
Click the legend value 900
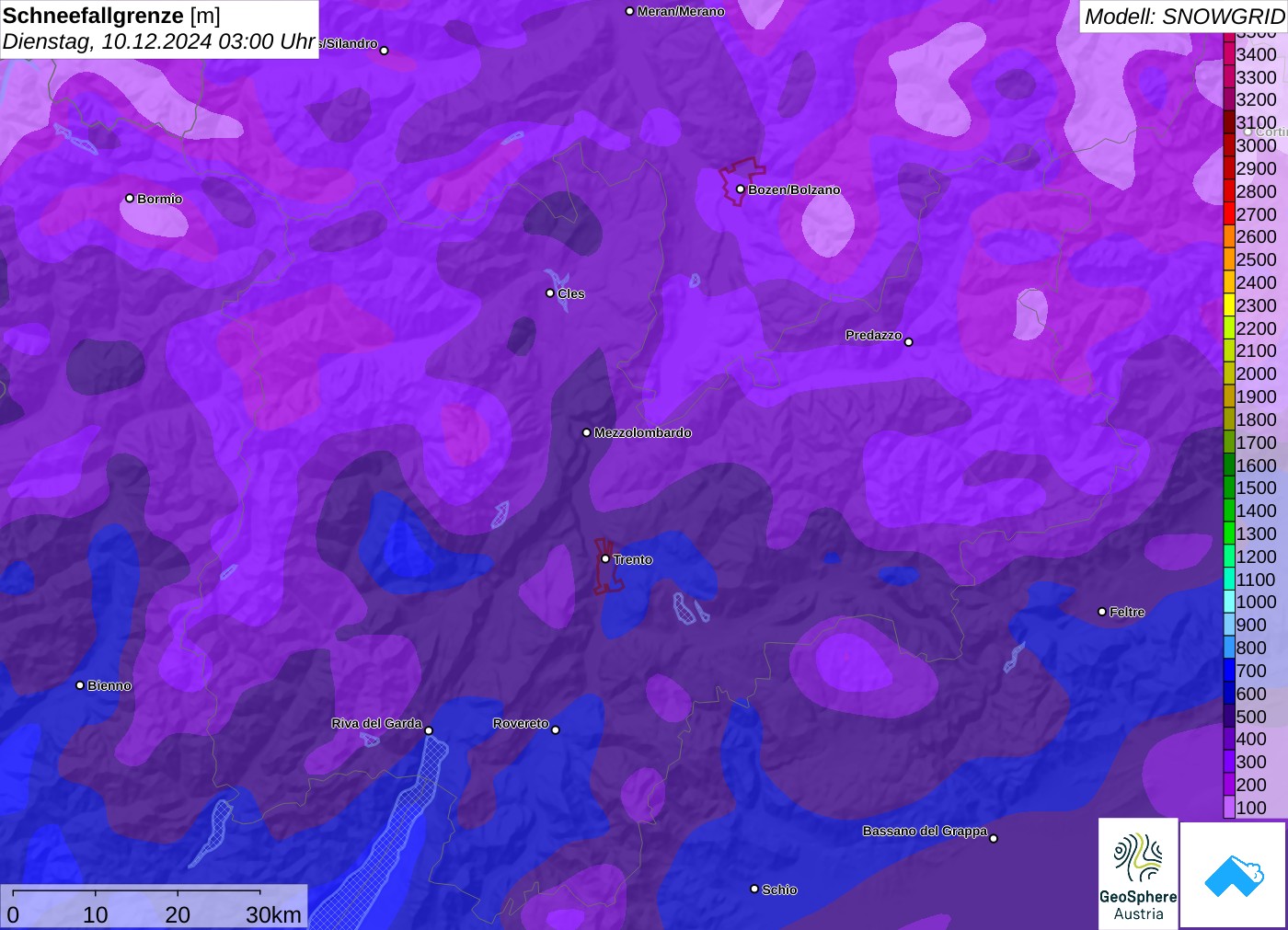pyautogui.click(x=1251, y=625)
